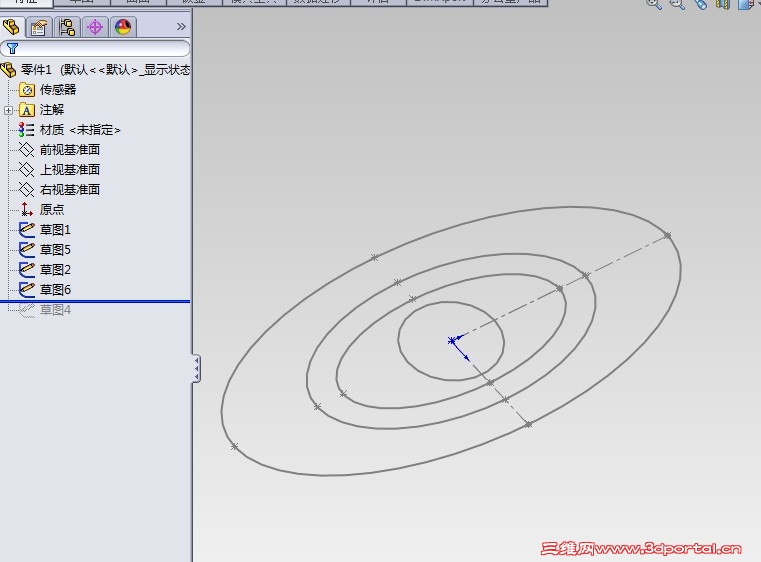Select sketch 草图5 in the tree
This screenshot has width=761, height=562.
tap(45, 249)
